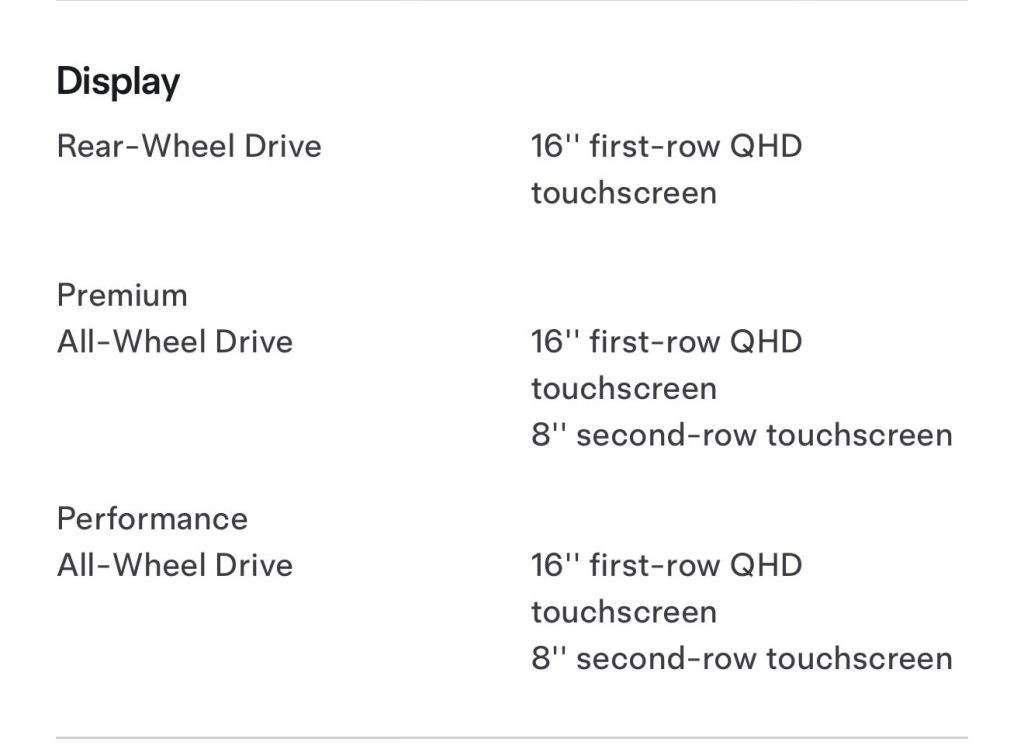Click the Premium trim label
The height and width of the screenshot is (756, 1024).
point(122,295)
